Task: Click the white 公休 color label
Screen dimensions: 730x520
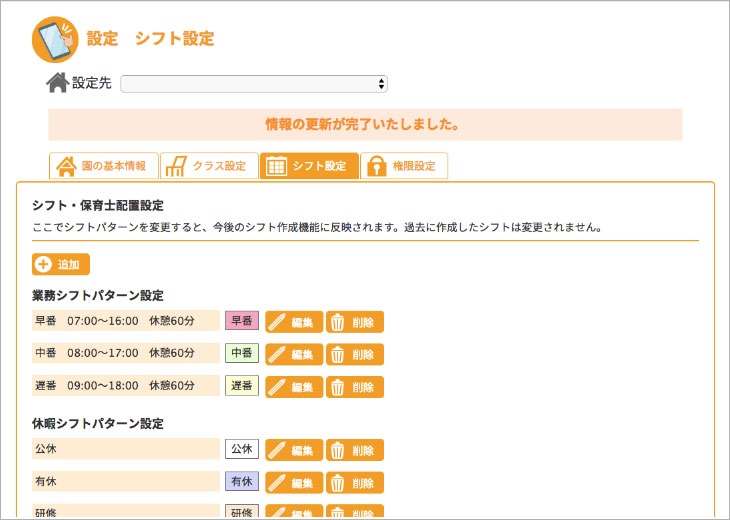Action: coord(242,449)
